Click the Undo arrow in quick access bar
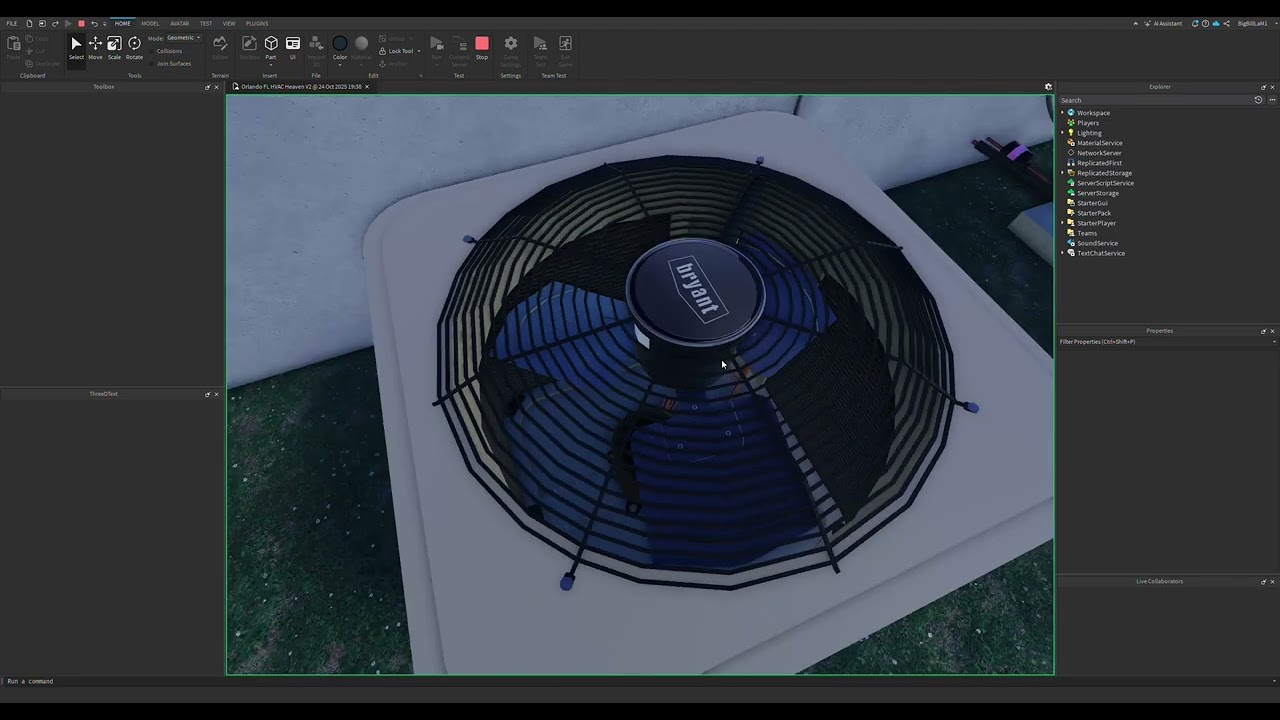The width and height of the screenshot is (1280, 720). [x=94, y=23]
